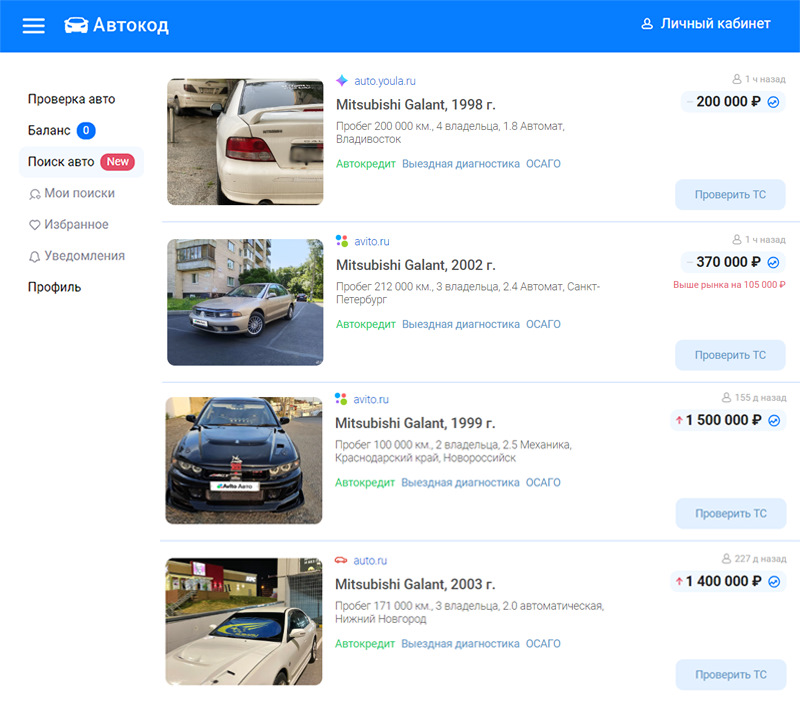The image size is (800, 706).
Task: Click the heart icon beside Избранное
Action: pos(35,225)
